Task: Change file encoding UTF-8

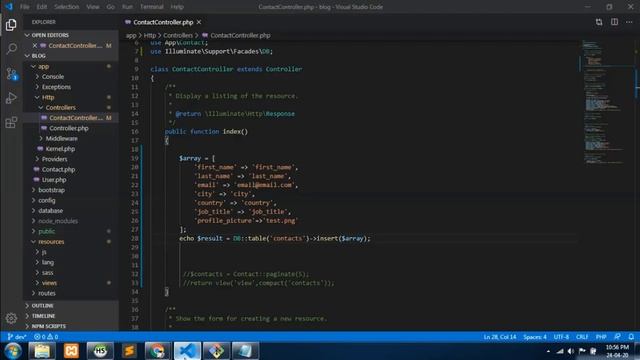Action: point(561,337)
